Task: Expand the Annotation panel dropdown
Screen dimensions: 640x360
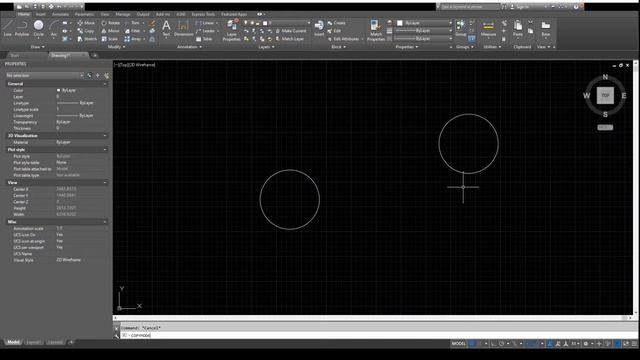Action: (189, 47)
